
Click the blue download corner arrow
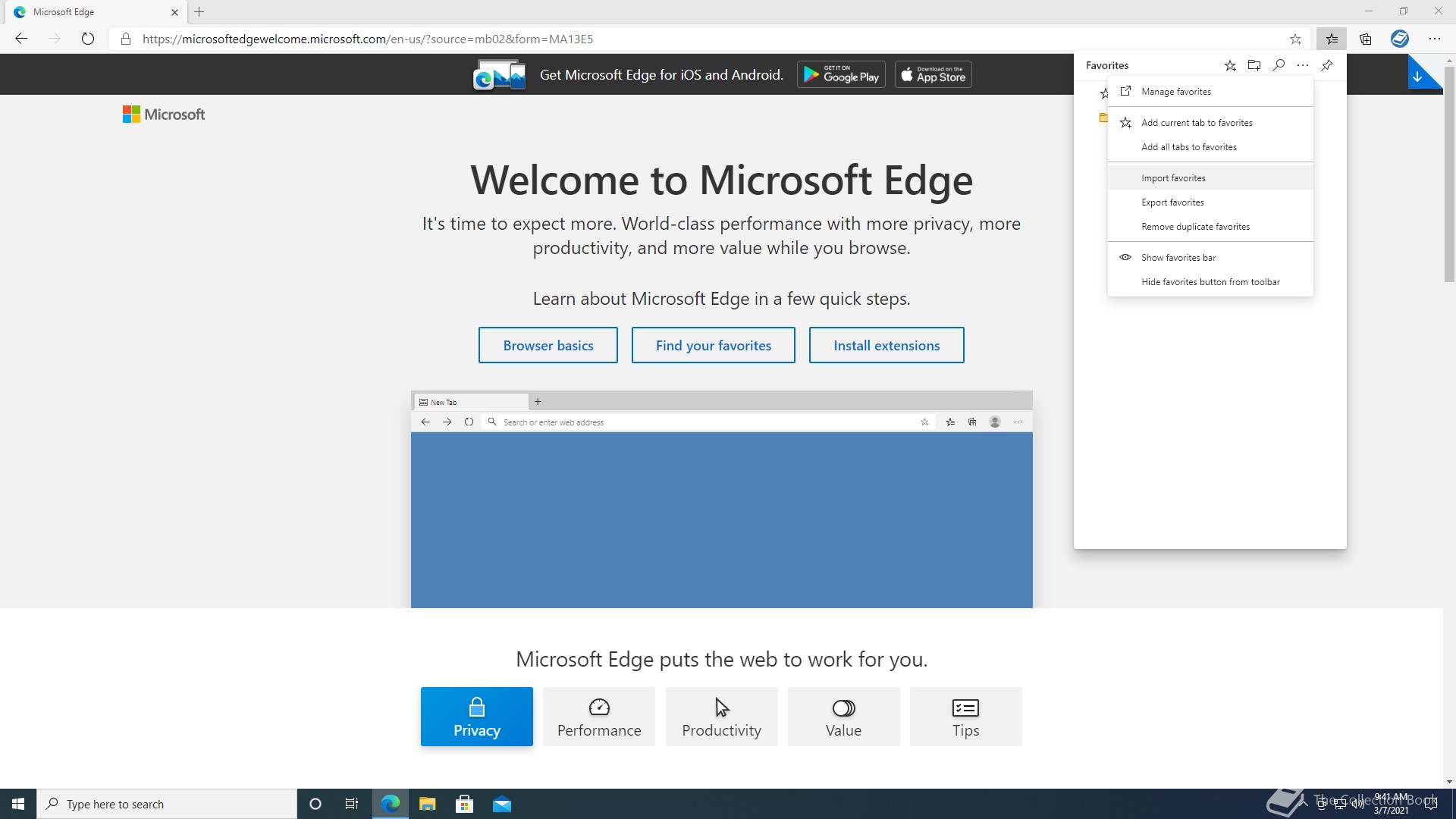(1421, 74)
